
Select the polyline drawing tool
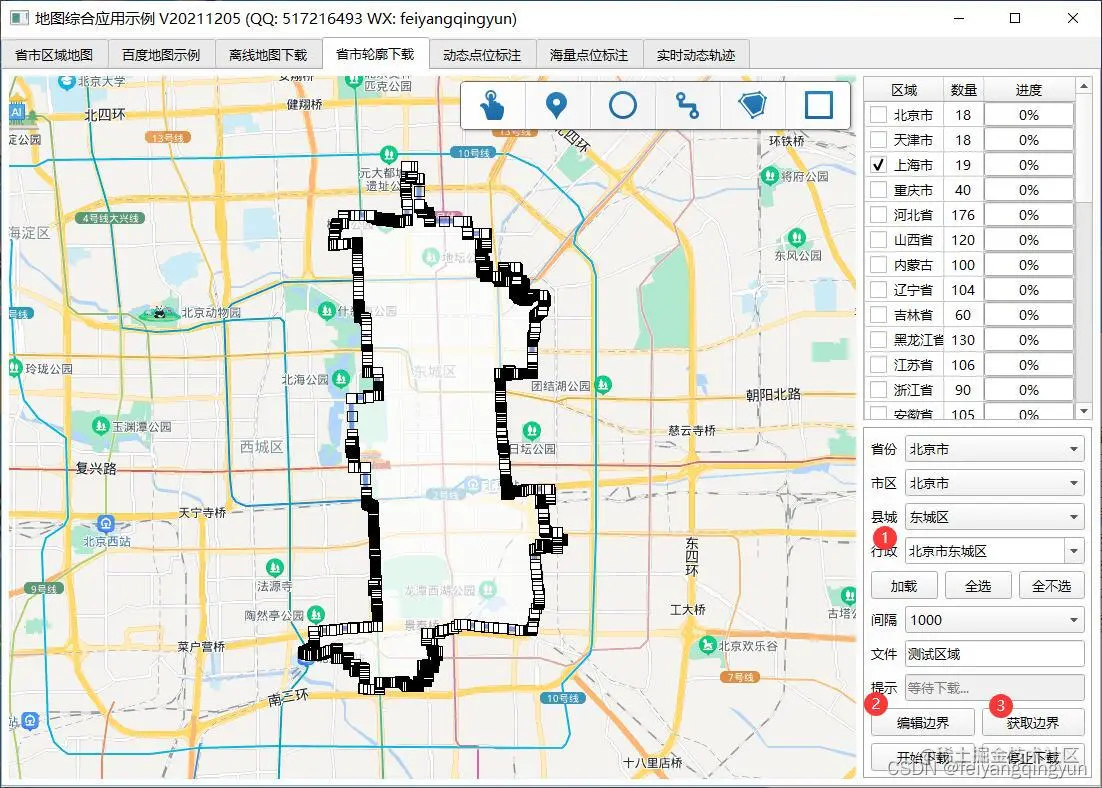coord(687,105)
